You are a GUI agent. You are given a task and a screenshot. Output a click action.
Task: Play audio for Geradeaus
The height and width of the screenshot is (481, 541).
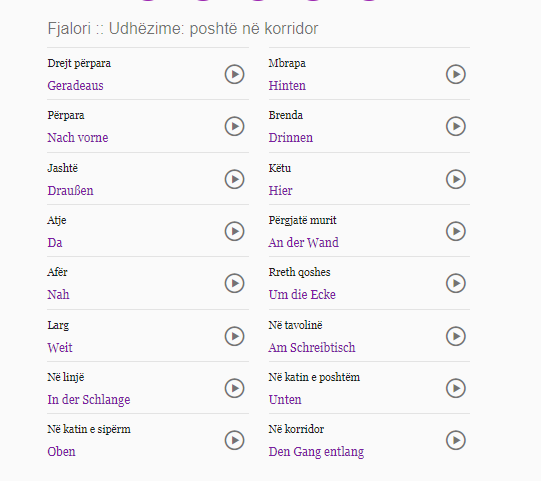pos(235,74)
